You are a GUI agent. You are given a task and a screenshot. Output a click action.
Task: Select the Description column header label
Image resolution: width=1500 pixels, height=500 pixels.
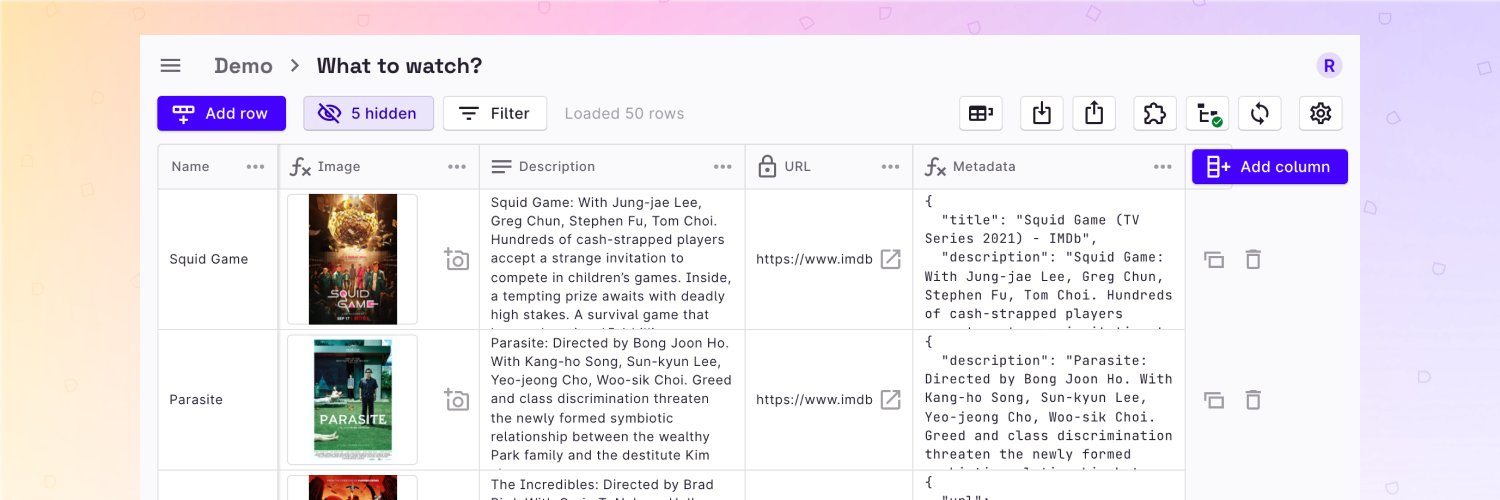(557, 167)
